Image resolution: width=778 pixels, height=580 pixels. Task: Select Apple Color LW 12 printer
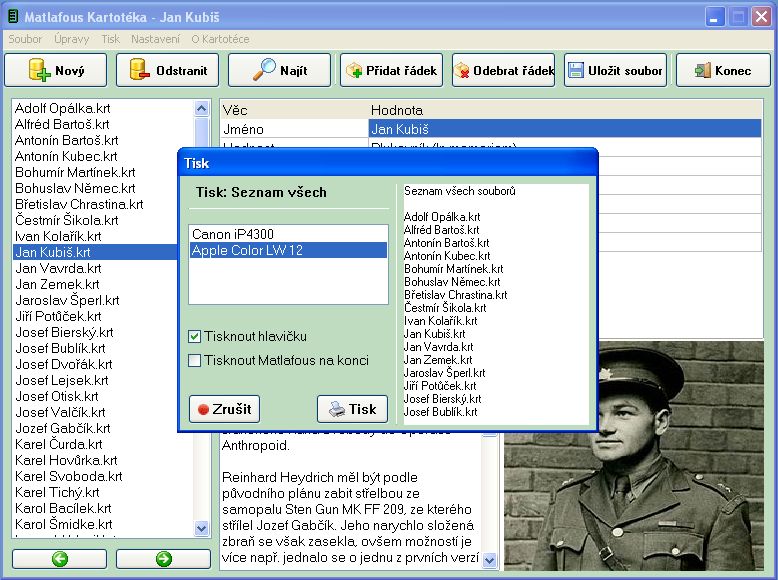[288, 250]
